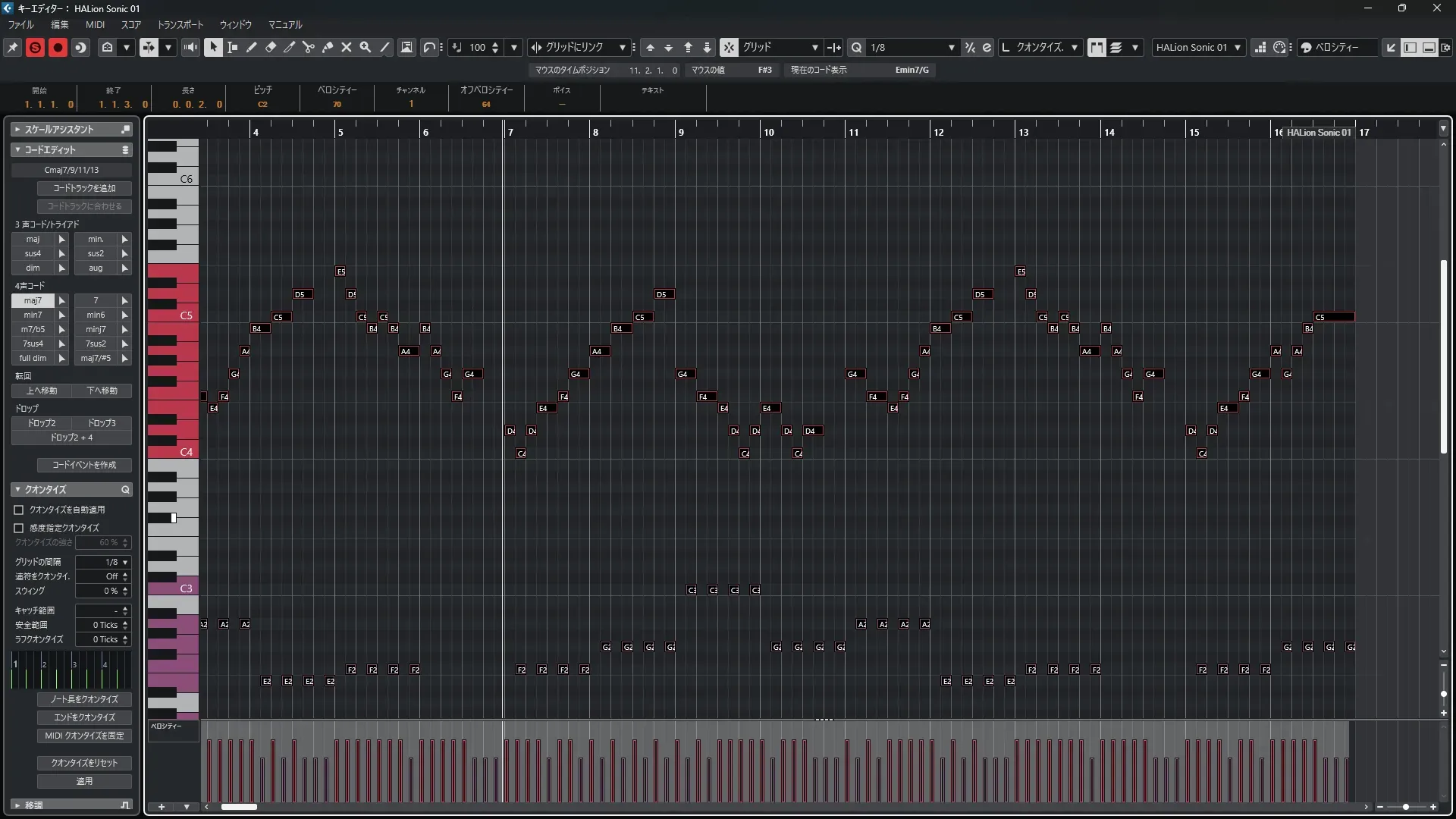1456x819 pixels.
Task: Click bar 10 on the ruler
Action: (x=768, y=132)
